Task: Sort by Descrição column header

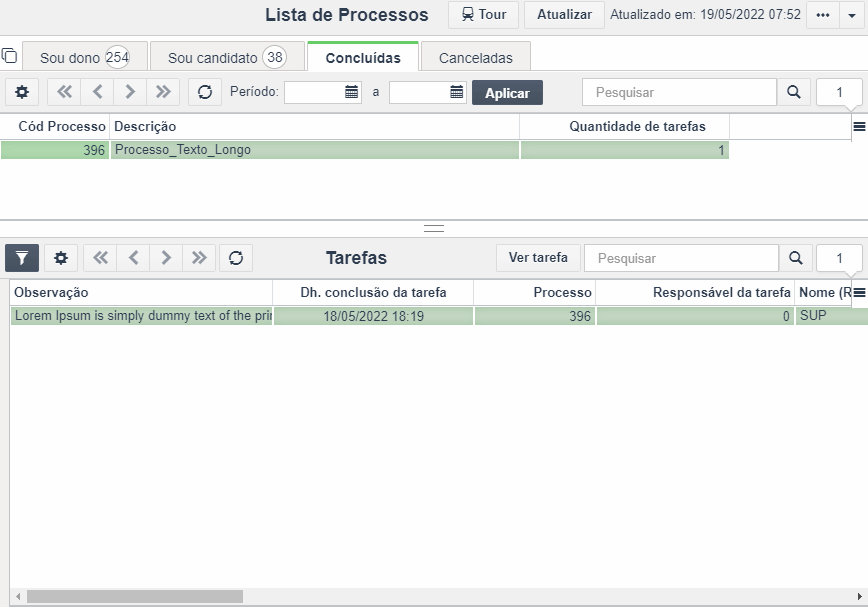Action: [x=314, y=127]
